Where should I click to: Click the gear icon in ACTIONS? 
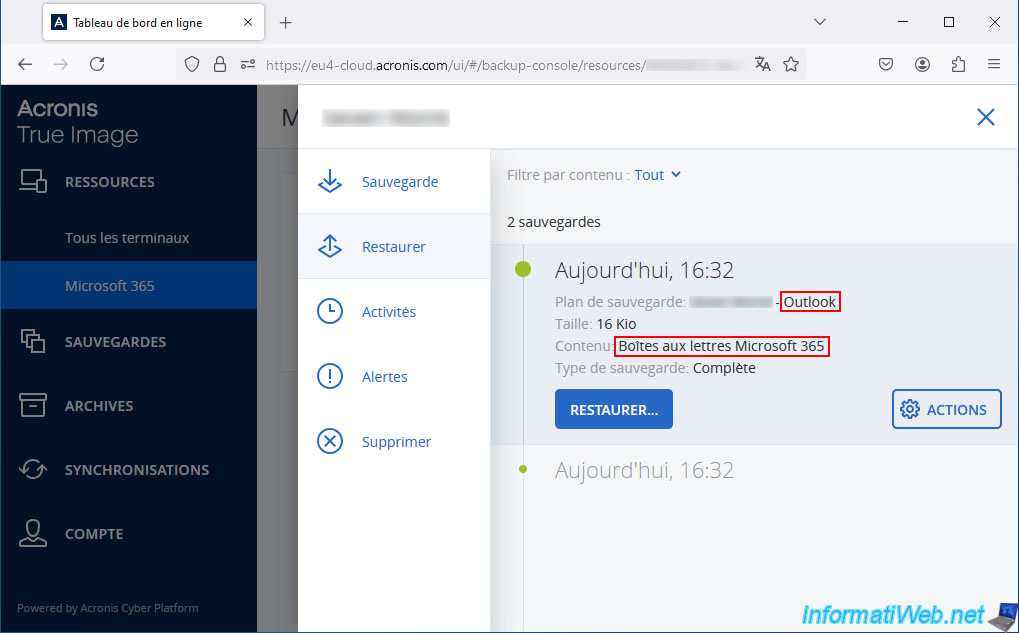[910, 409]
